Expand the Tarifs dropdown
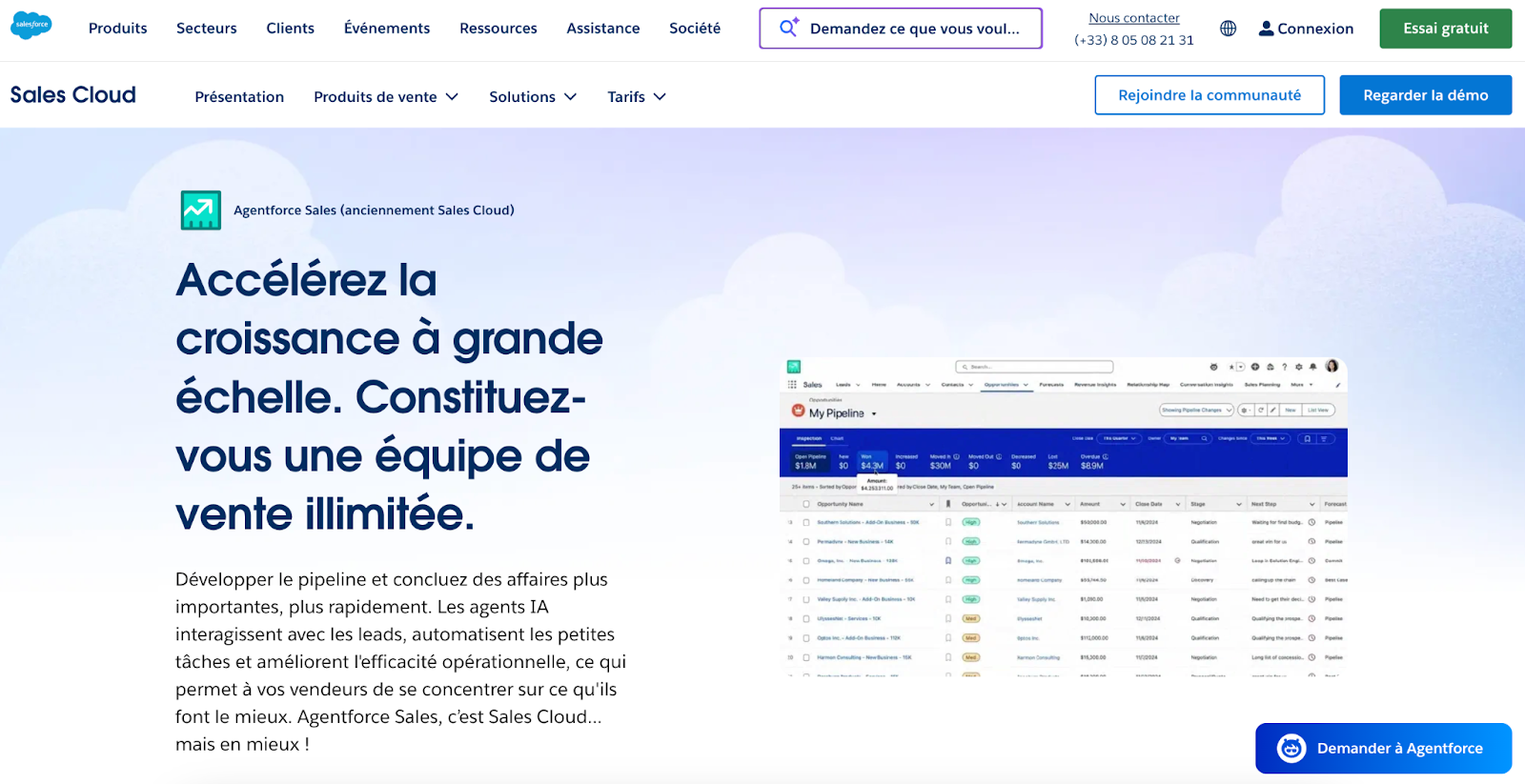 (x=637, y=96)
